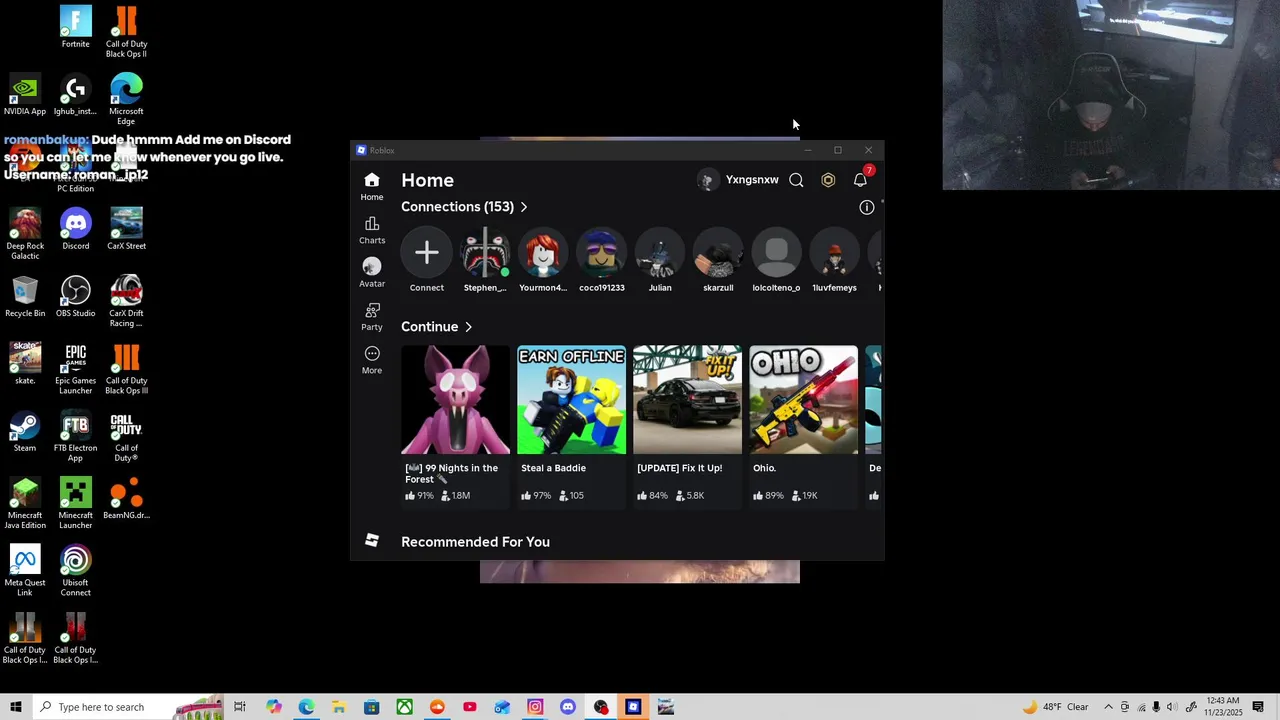Click the Roblox search magnifier icon
Screen dimensions: 1280x720
(x=796, y=180)
